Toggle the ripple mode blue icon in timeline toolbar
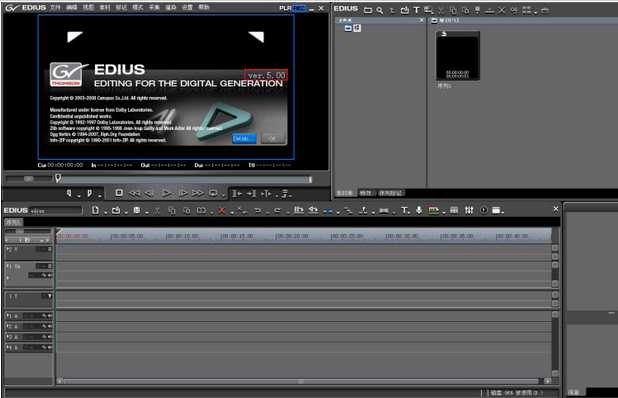The height and width of the screenshot is (398, 618). click(x=328, y=211)
